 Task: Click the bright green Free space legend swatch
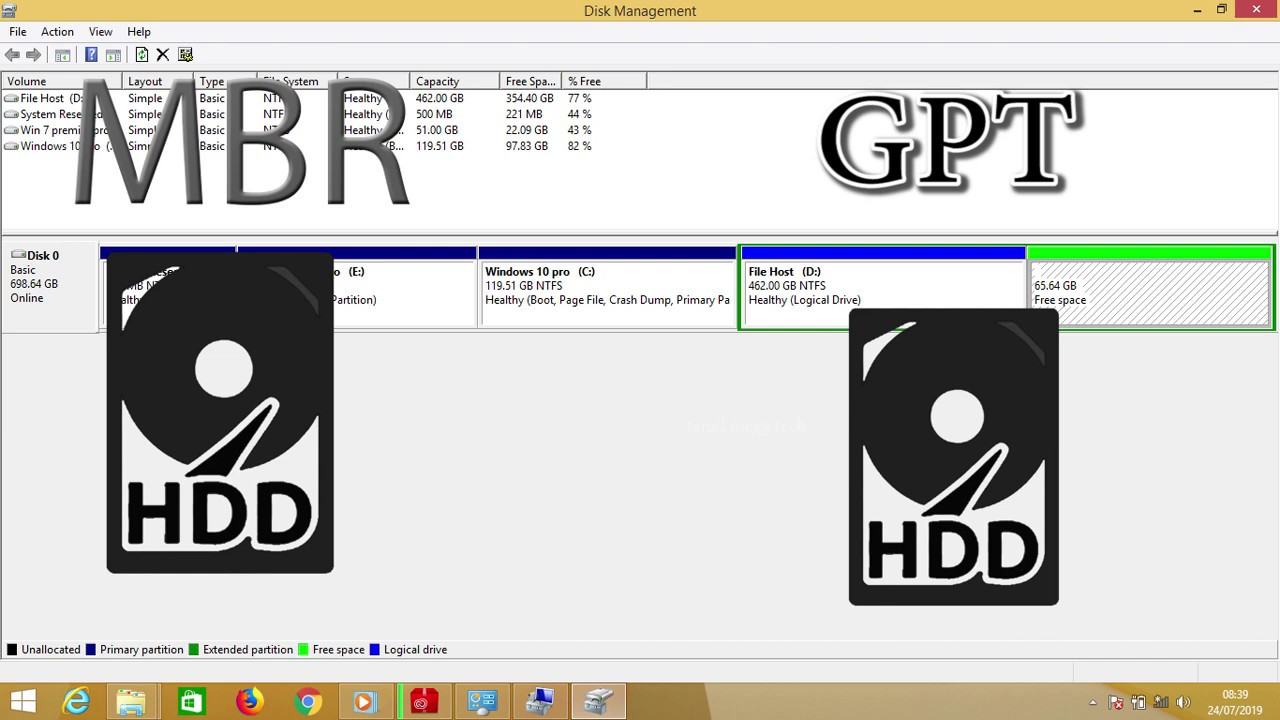(303, 650)
